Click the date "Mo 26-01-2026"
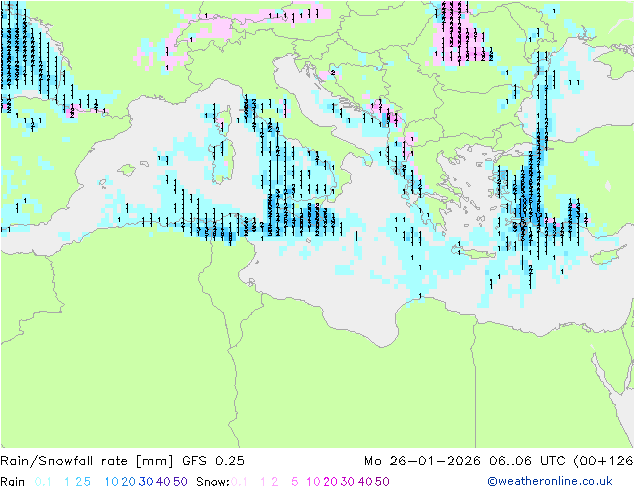The image size is (634, 490). point(422,461)
